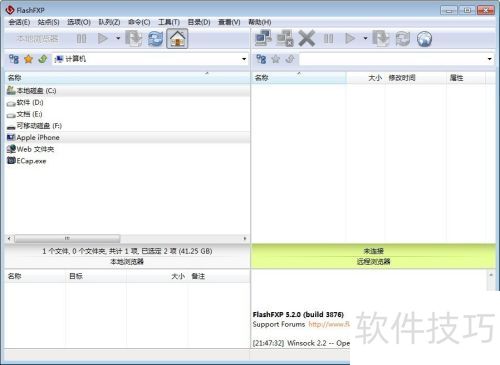
Task: Click FlashFXP 5.2.0 (build 3876) log text
Action: coord(298,314)
